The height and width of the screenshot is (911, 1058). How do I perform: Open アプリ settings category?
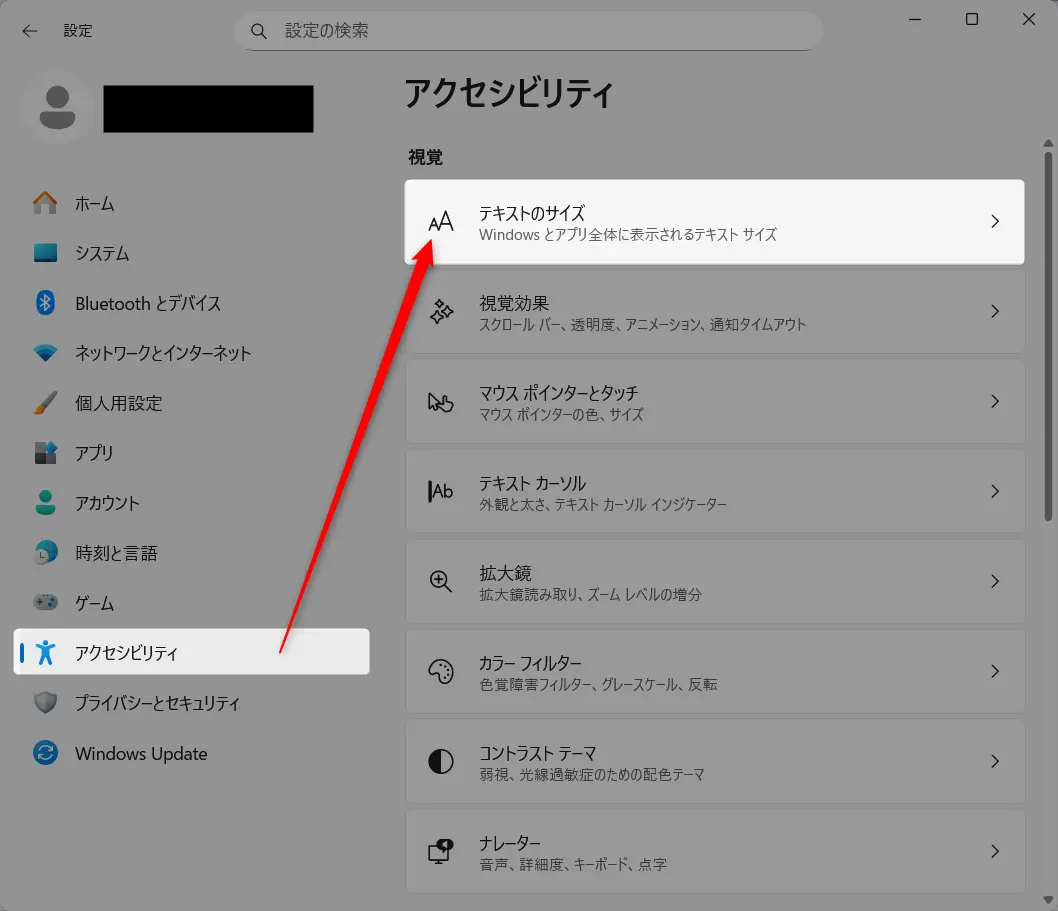(191, 453)
